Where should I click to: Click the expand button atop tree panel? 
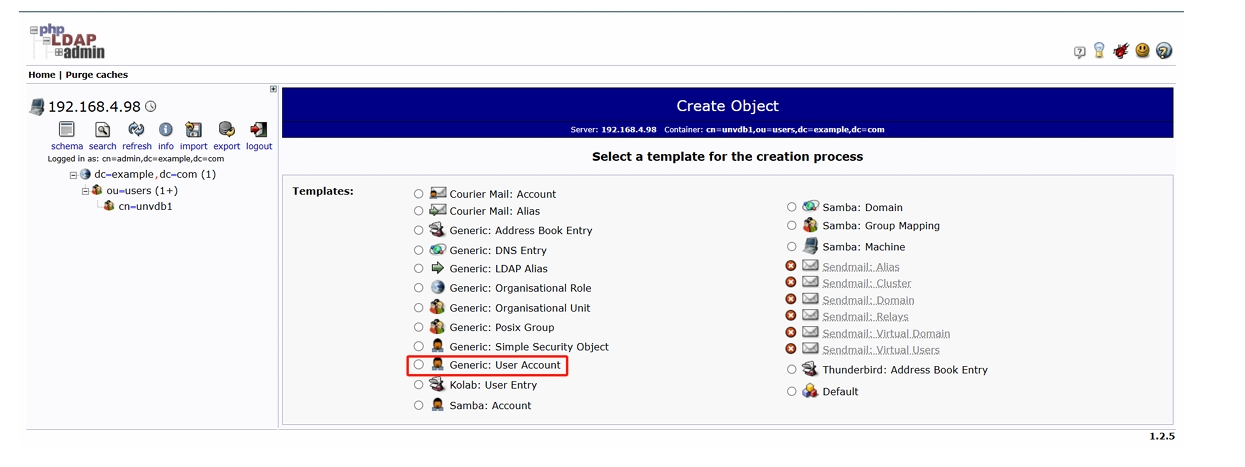click(x=273, y=89)
